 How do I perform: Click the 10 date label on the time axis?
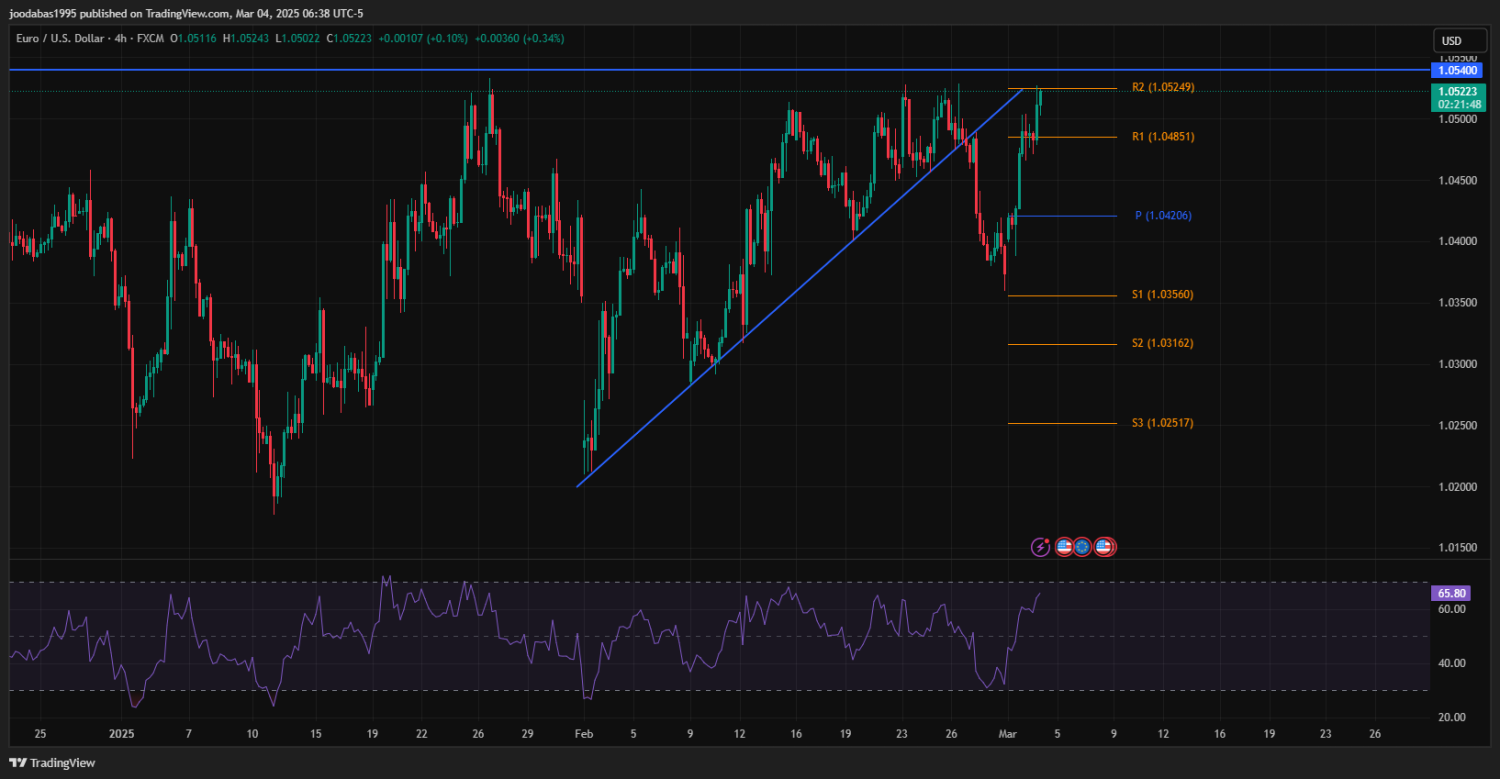point(251,734)
